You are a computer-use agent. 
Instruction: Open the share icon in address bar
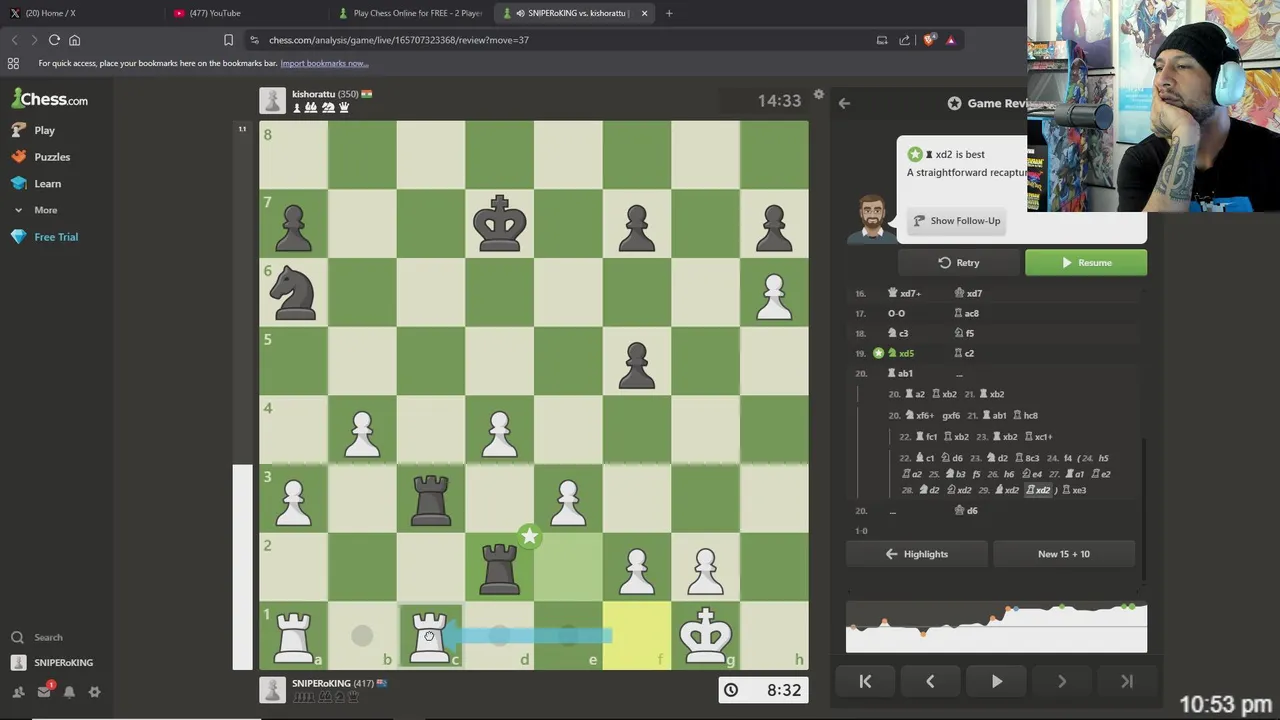[905, 40]
